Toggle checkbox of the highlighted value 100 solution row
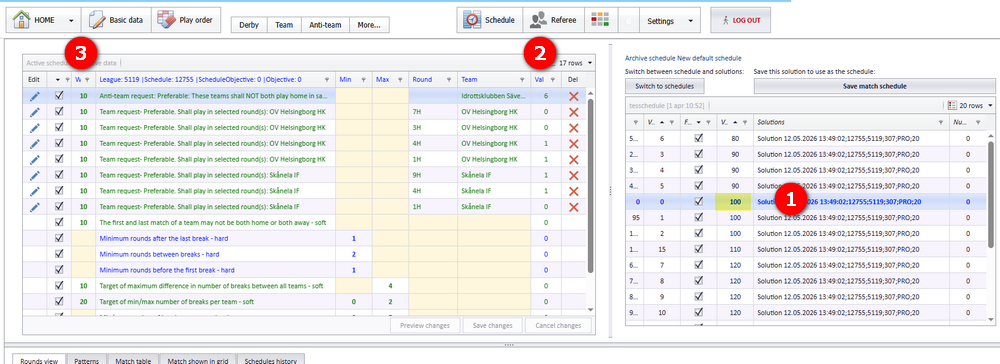The width and height of the screenshot is (1000, 364). pos(699,201)
